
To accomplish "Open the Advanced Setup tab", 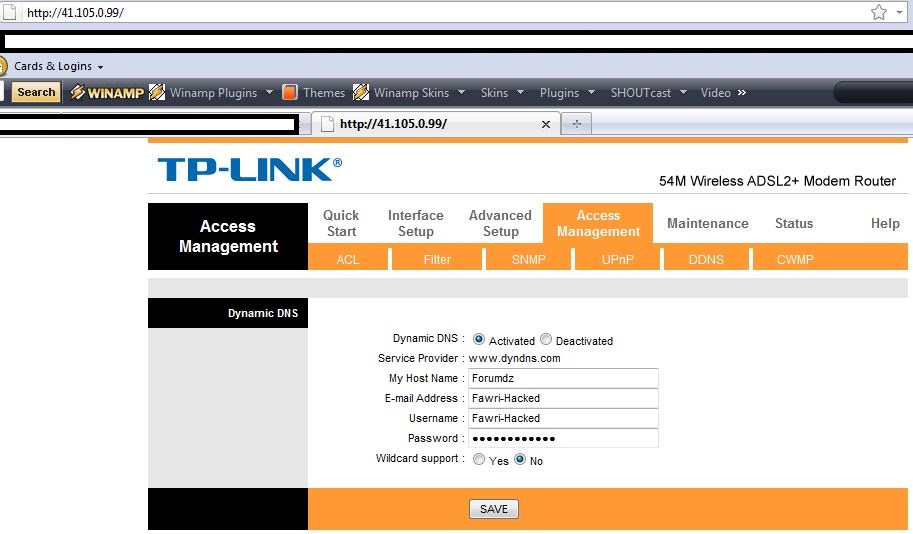I will click(500, 223).
